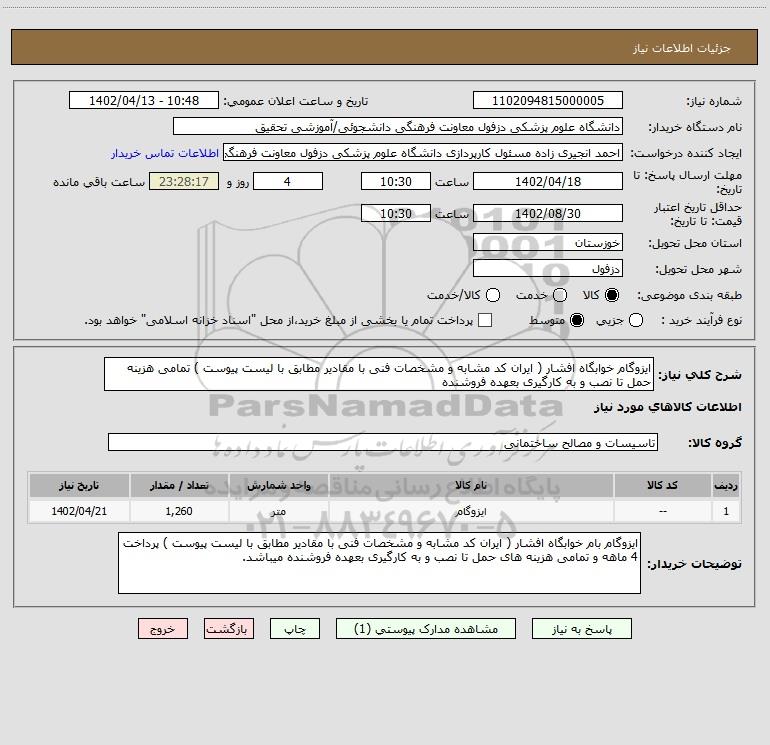This screenshot has height=745, width=770.
Task: Open the اطلاعات تماس خریدار link
Action: tap(165, 153)
